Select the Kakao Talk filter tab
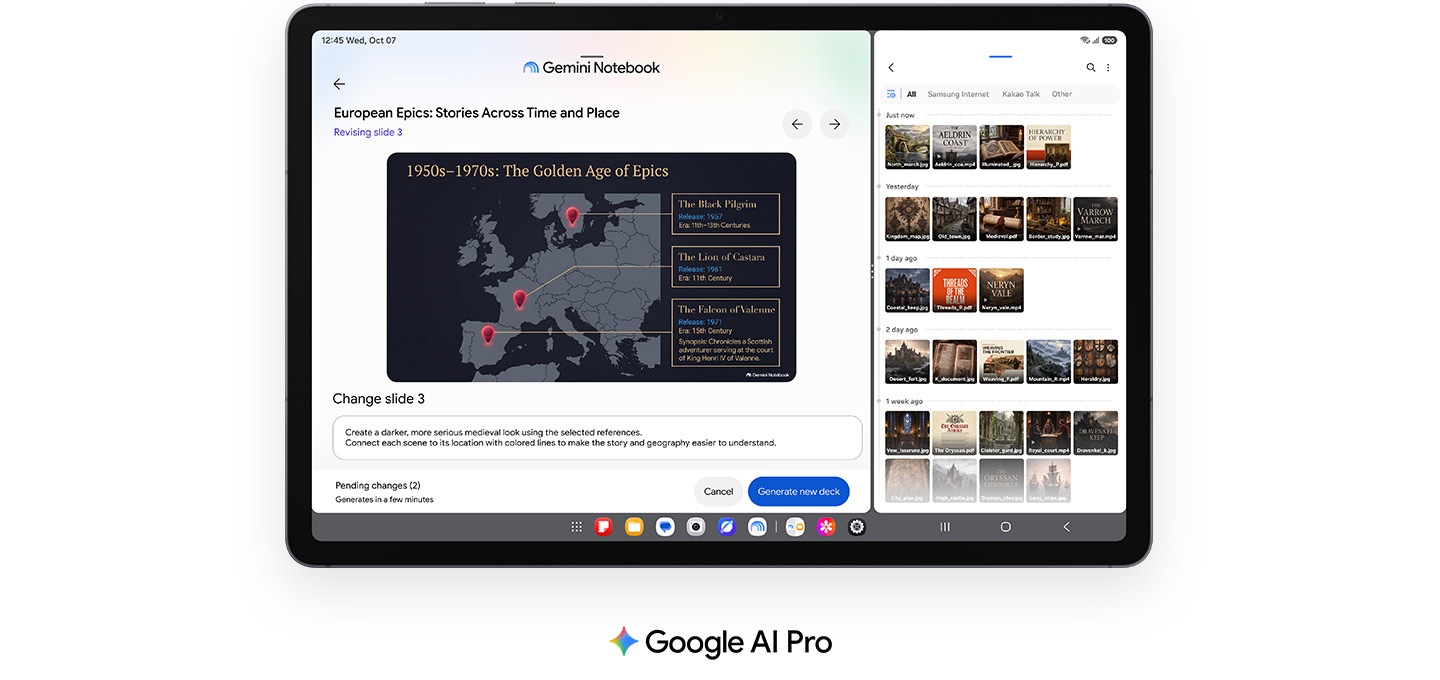Image resolution: width=1440 pixels, height=680 pixels. (1020, 94)
